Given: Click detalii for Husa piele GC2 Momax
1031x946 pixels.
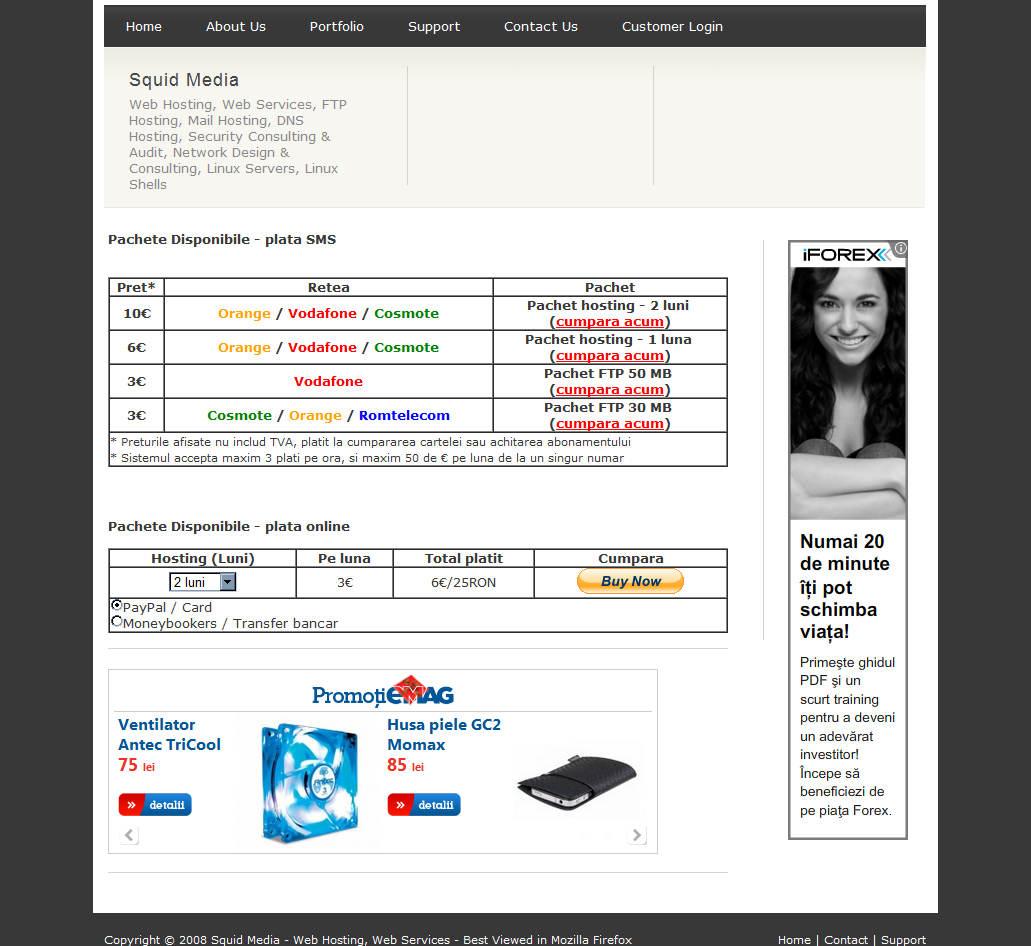Looking at the screenshot, I should coord(423,804).
